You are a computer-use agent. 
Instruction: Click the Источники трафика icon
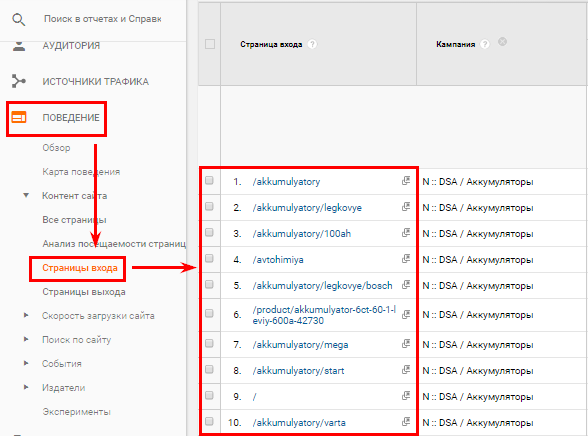18,81
